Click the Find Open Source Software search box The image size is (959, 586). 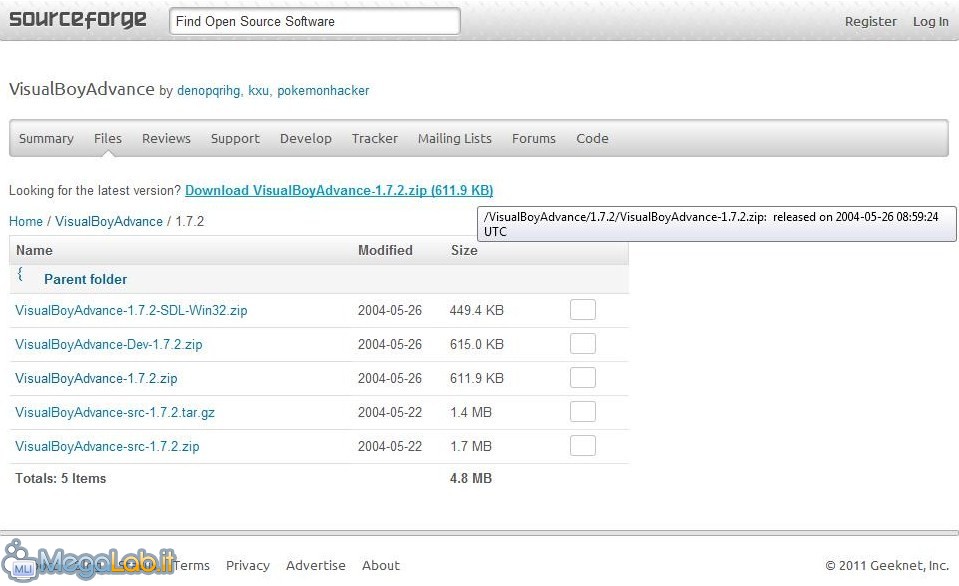click(x=314, y=21)
